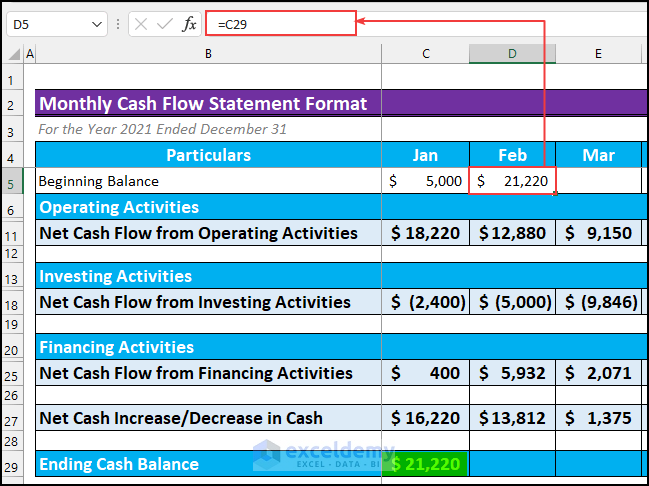649x486 pixels.
Task: Click the $5,932 financing cash flow cell
Action: click(x=512, y=373)
